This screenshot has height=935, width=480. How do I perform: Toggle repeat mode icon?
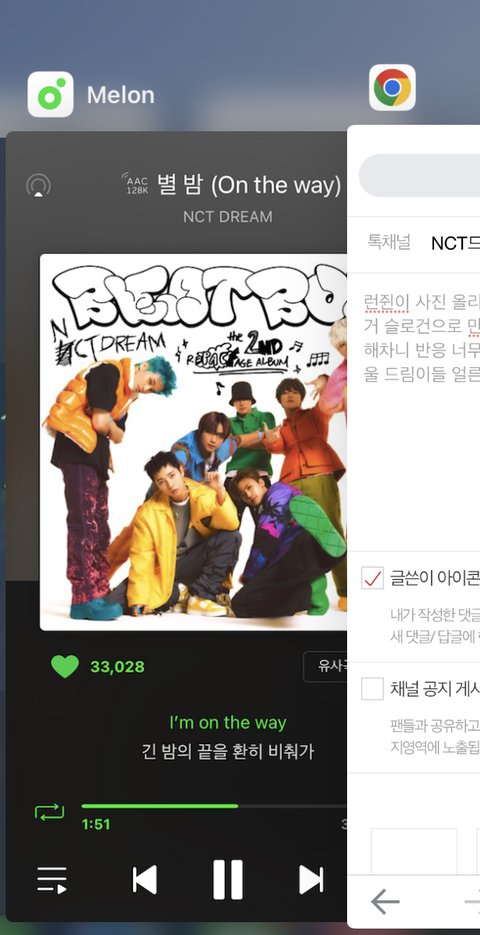[x=49, y=812]
